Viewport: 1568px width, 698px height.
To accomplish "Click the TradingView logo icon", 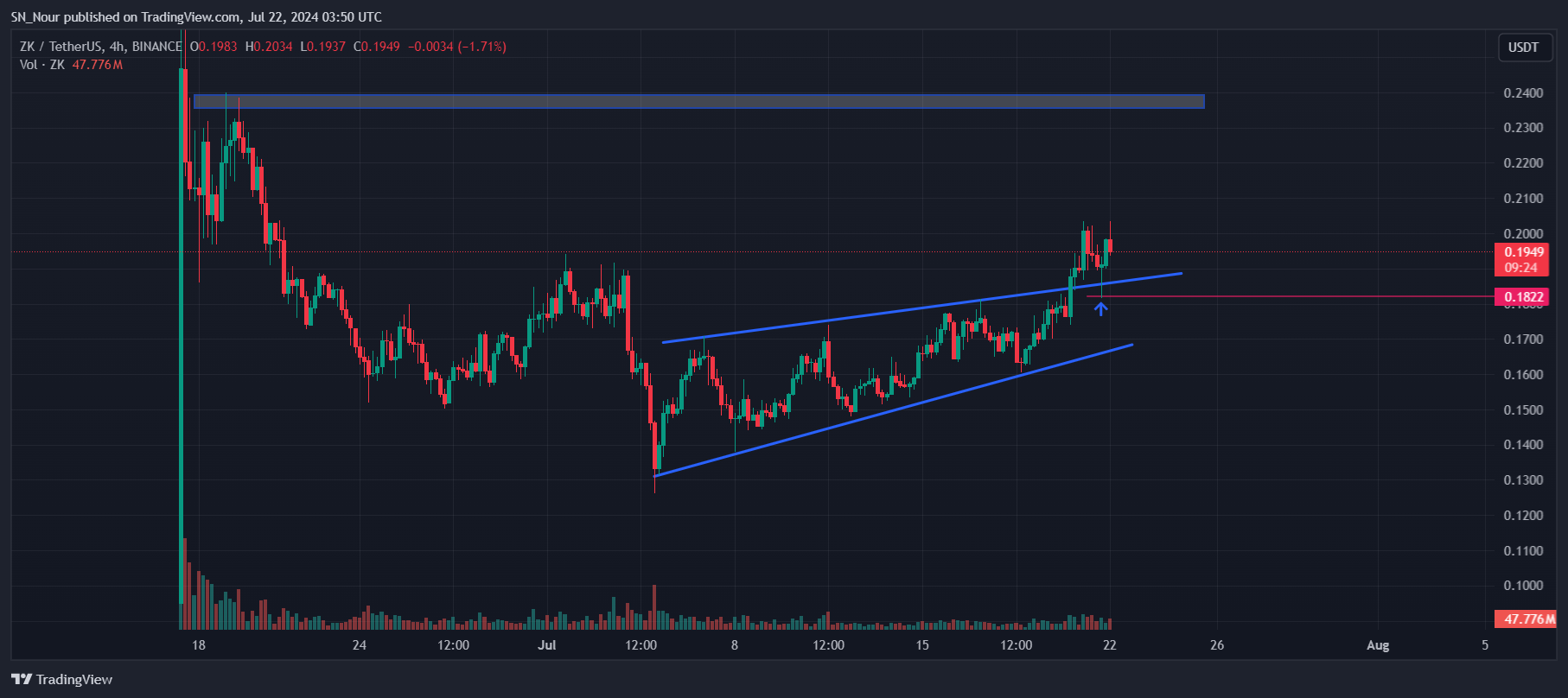I will [22, 680].
